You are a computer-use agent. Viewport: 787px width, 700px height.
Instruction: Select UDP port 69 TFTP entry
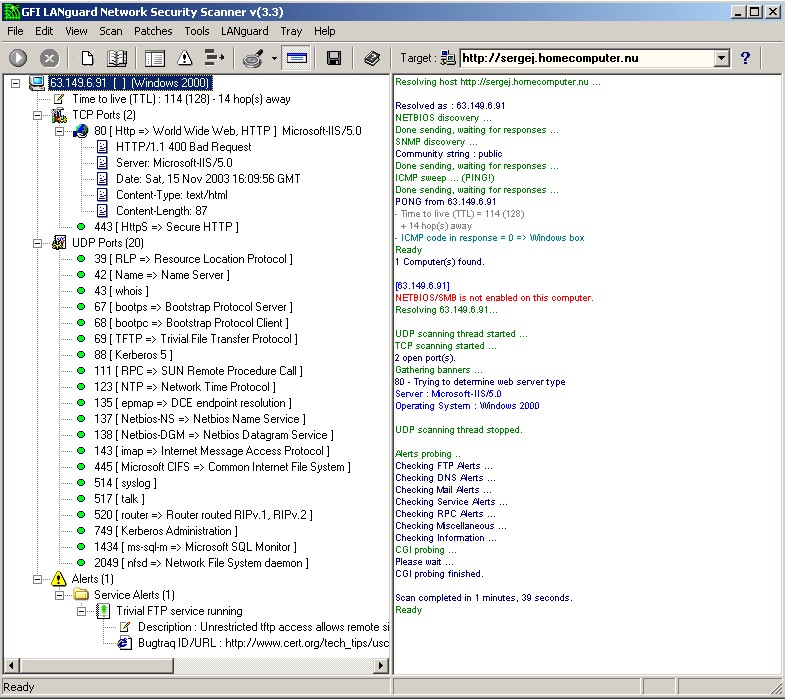click(196, 339)
